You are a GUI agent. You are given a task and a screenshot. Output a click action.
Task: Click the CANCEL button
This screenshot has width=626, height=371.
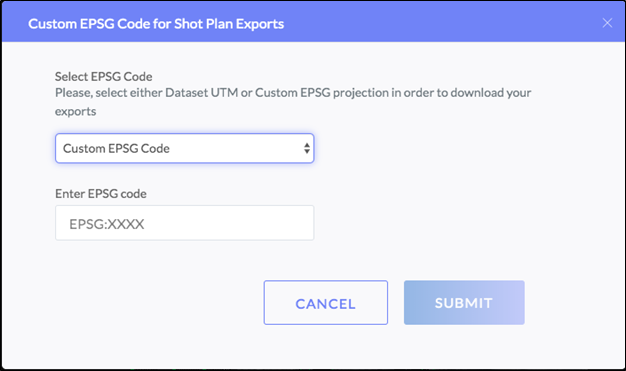tap(325, 302)
